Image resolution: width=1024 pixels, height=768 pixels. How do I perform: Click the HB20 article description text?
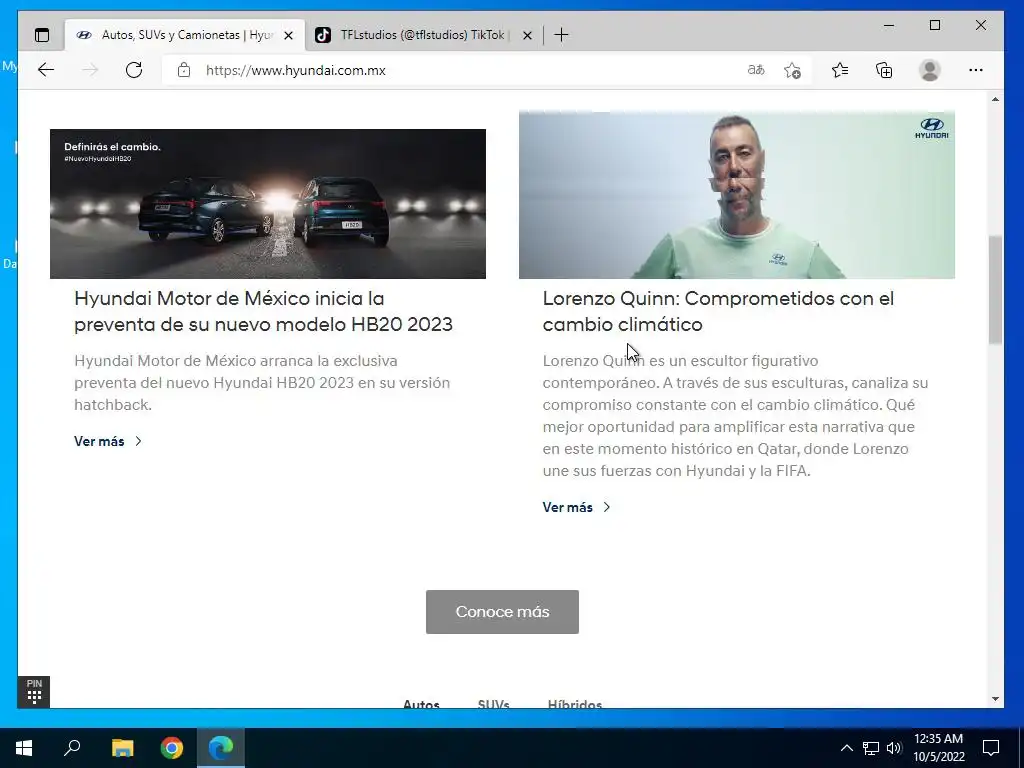point(262,383)
